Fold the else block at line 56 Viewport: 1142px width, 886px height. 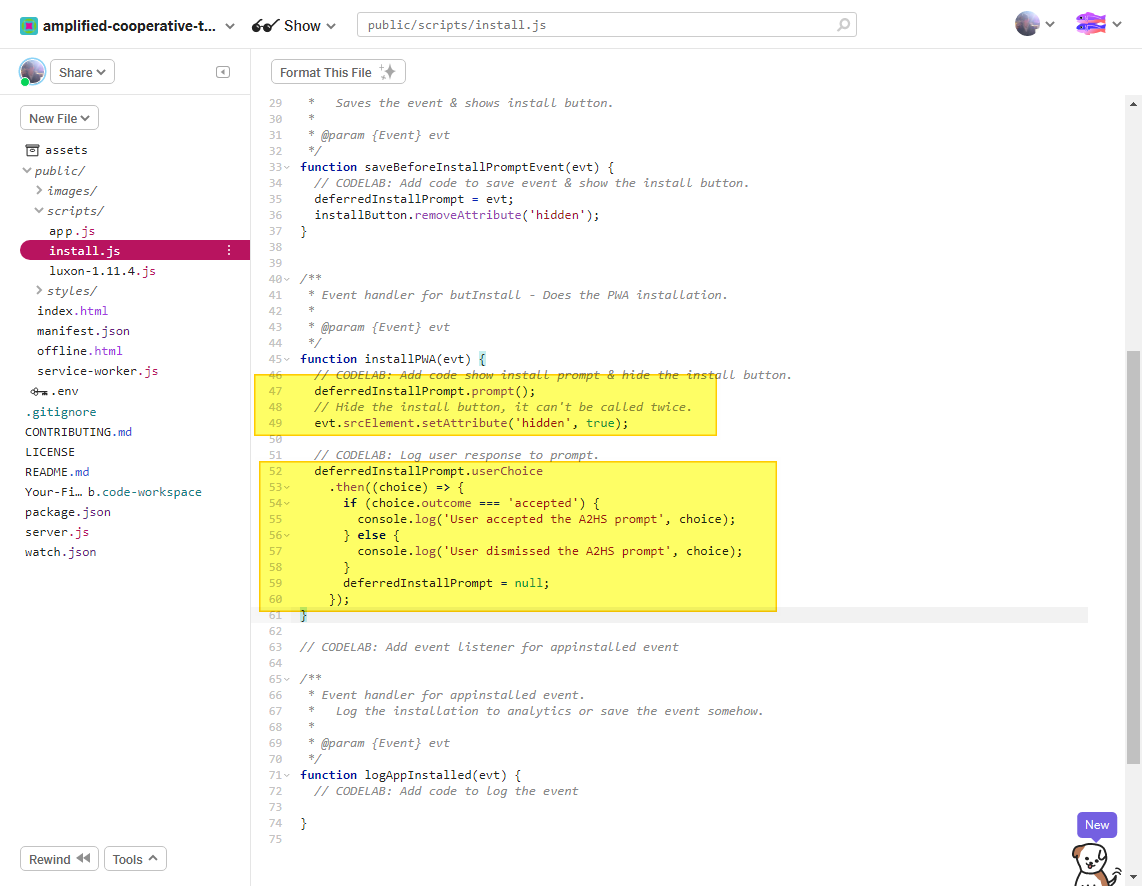[288, 535]
